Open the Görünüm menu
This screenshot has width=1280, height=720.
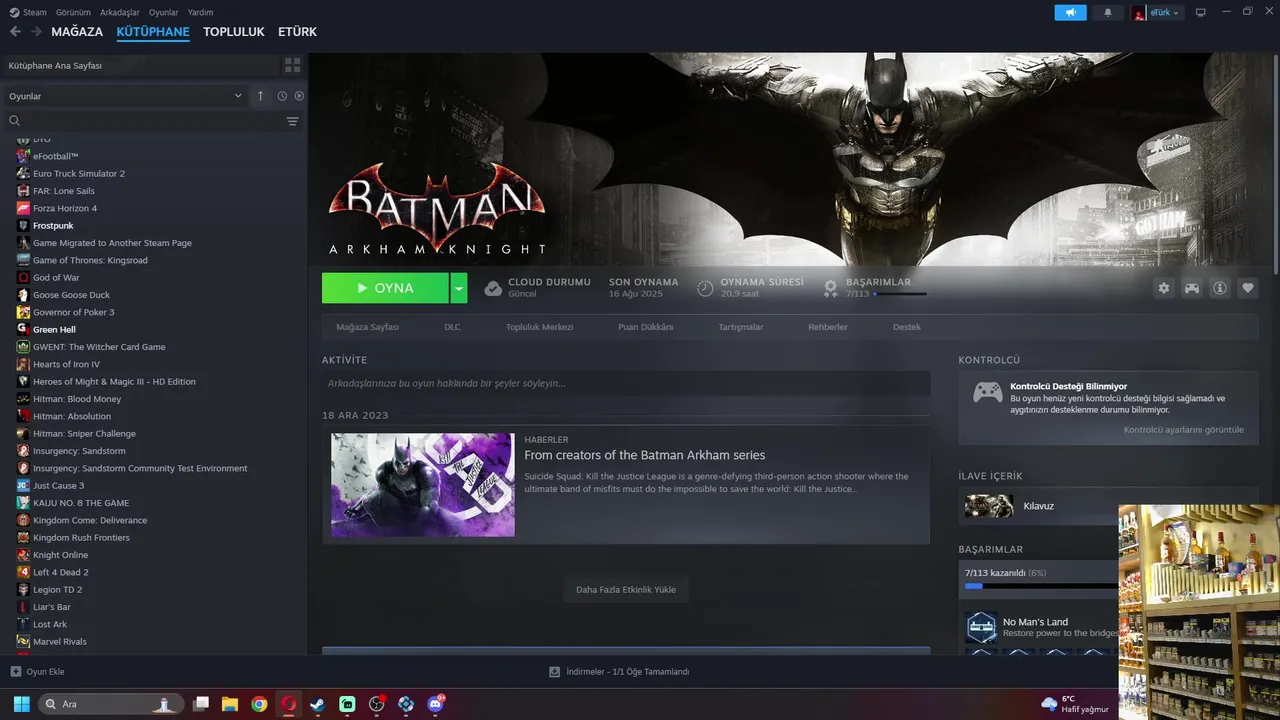[73, 12]
